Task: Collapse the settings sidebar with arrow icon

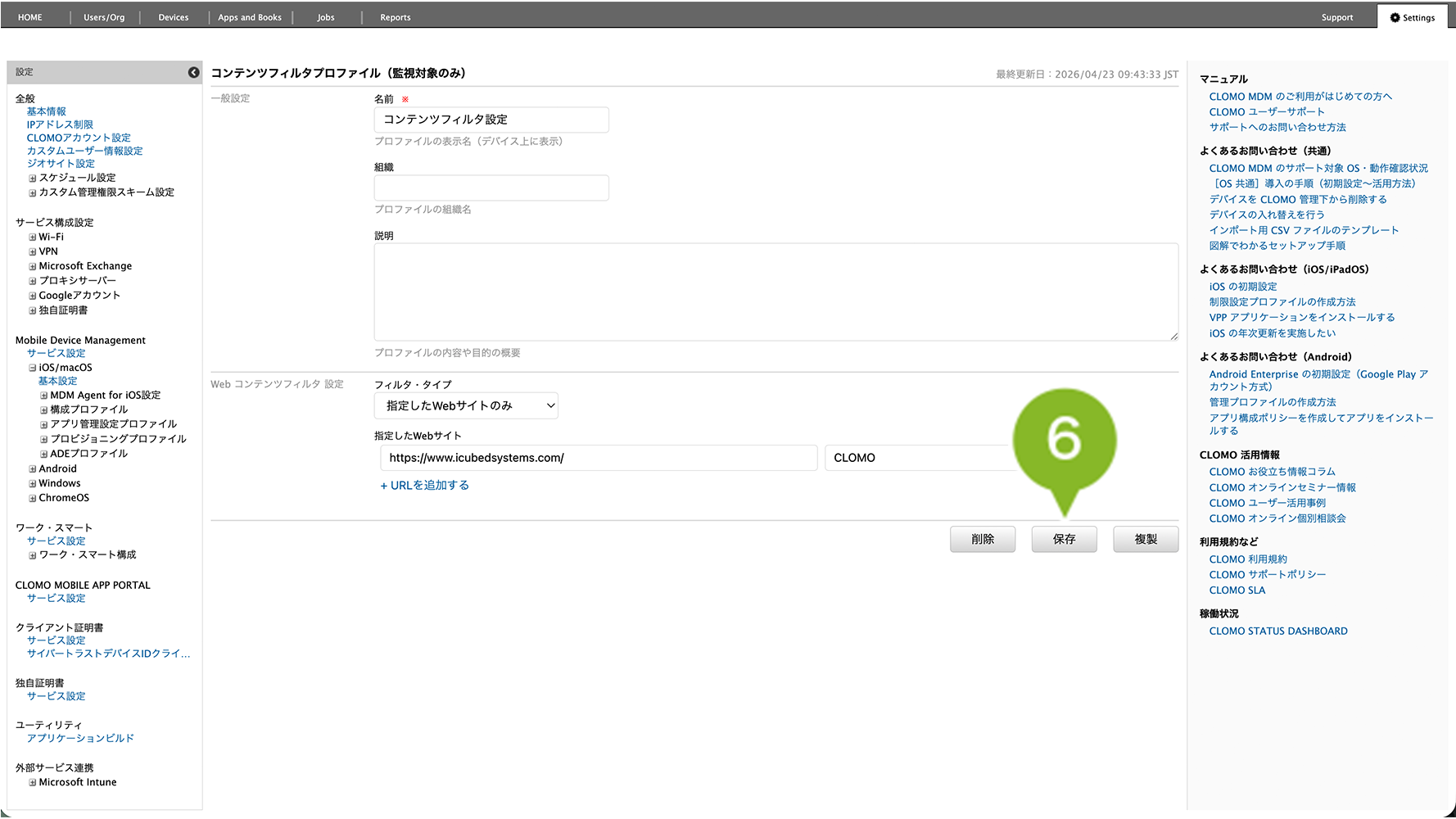Action: (x=193, y=72)
